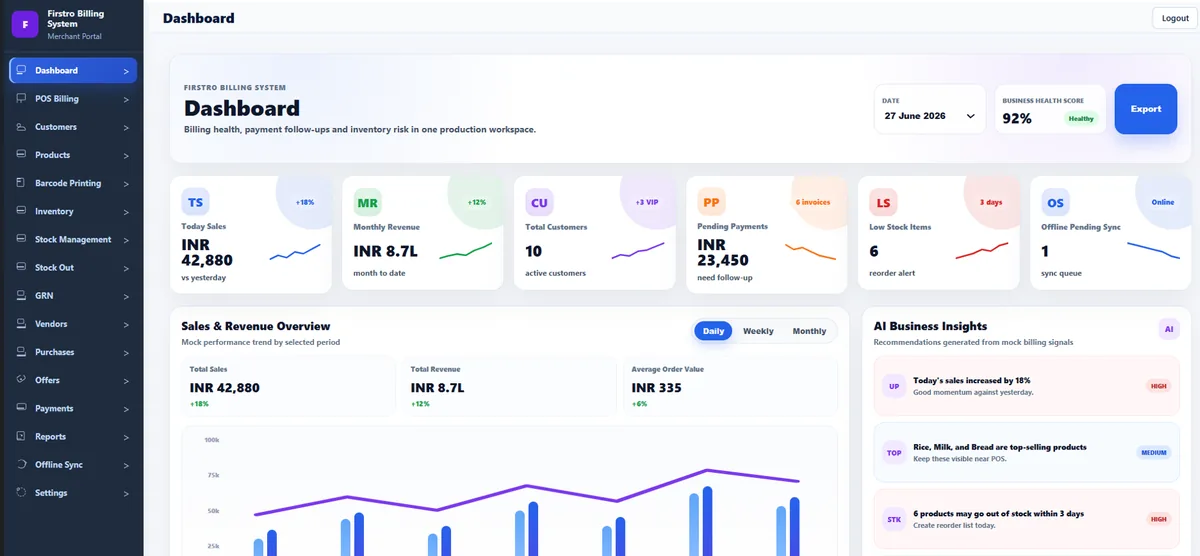Click the Customers sidebar icon

coord(22,126)
